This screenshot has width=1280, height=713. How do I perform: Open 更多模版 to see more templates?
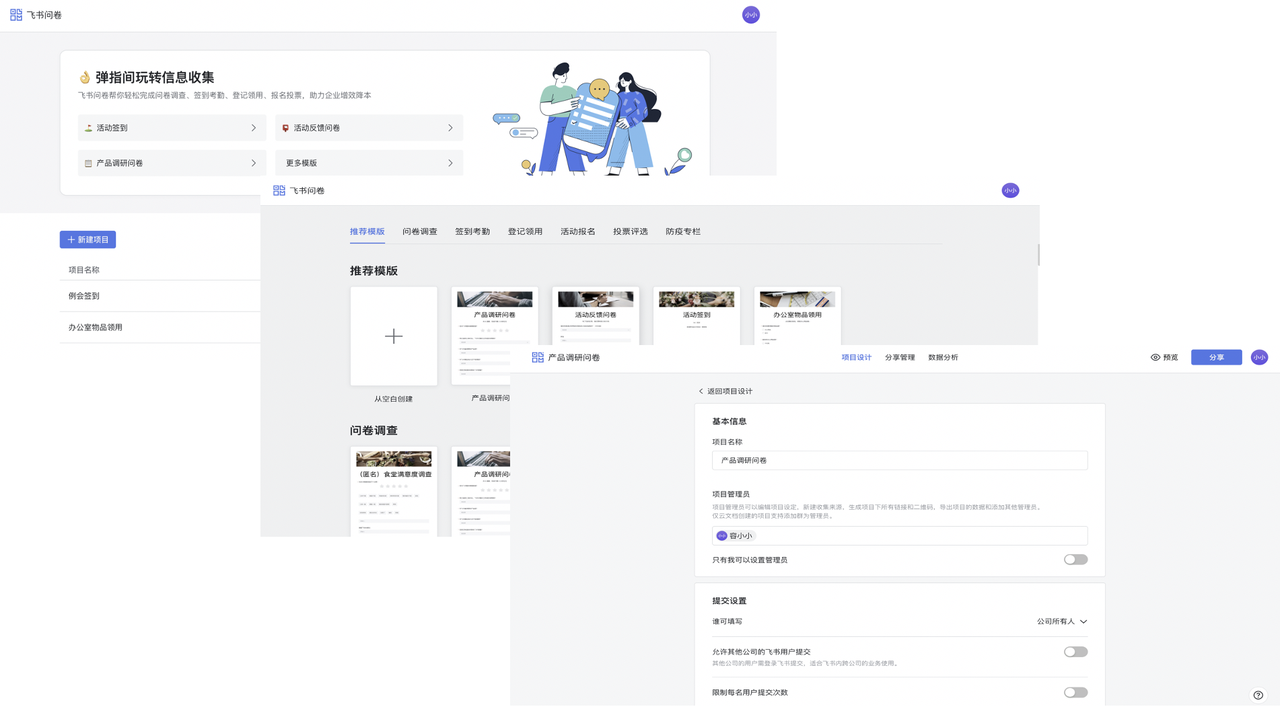click(368, 163)
